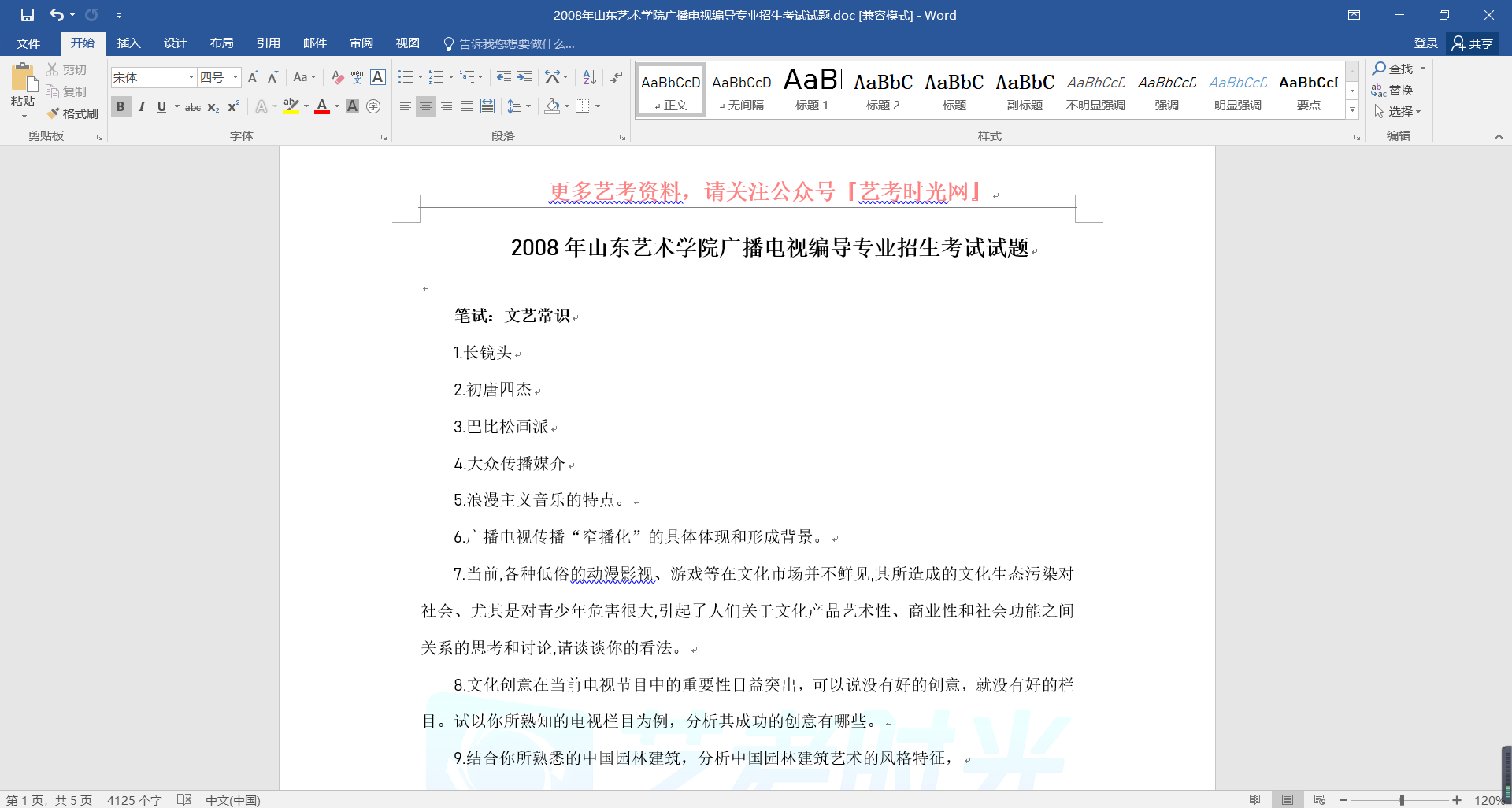Click the Increase Indent icon
The image size is (1512, 808).
coord(524,77)
